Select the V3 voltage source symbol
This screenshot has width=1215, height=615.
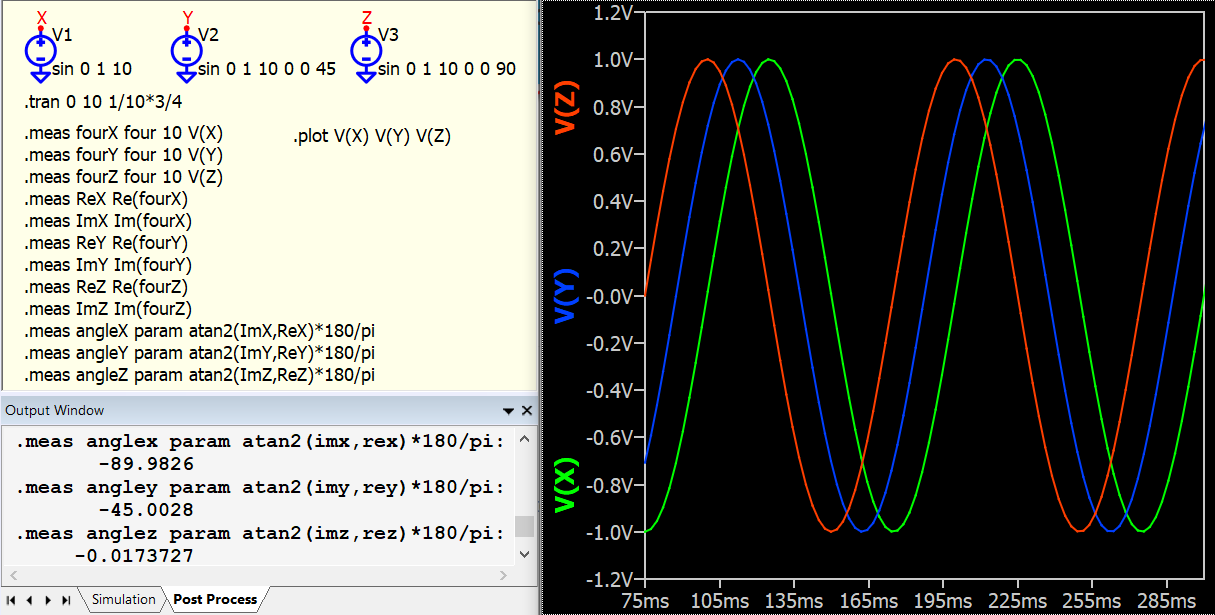[x=366, y=51]
